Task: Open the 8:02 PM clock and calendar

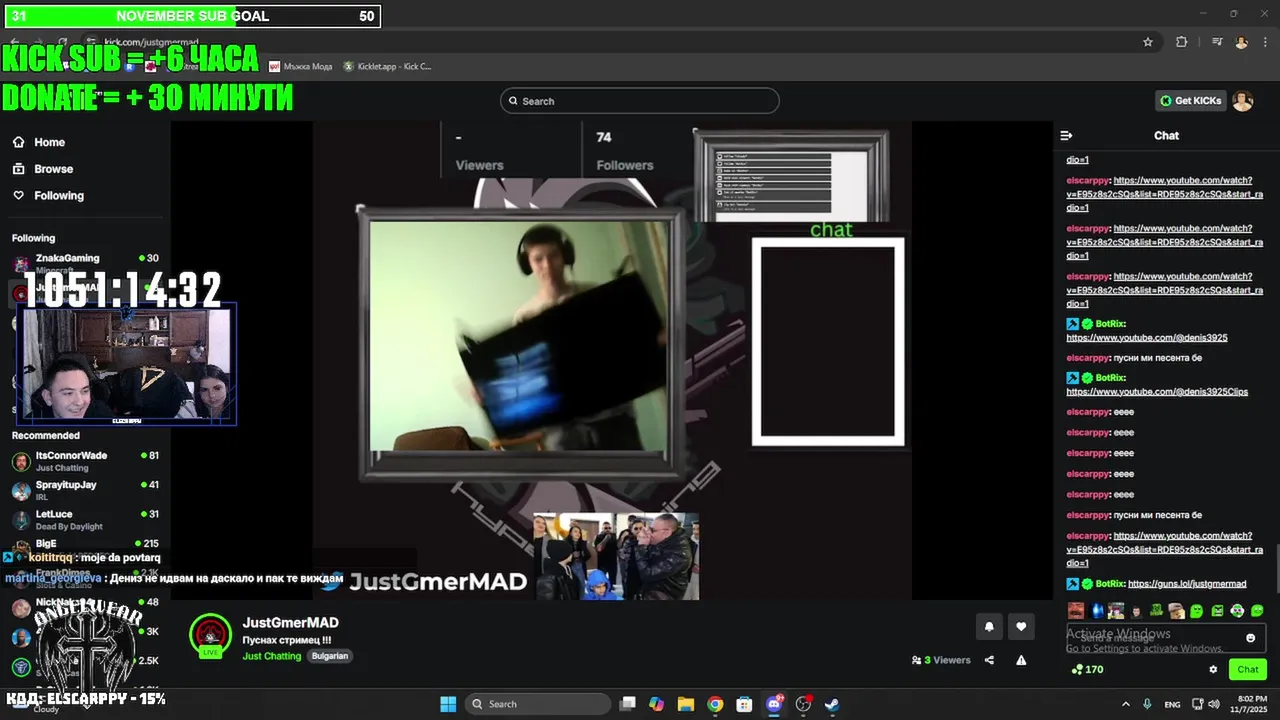Action: pos(1251,704)
